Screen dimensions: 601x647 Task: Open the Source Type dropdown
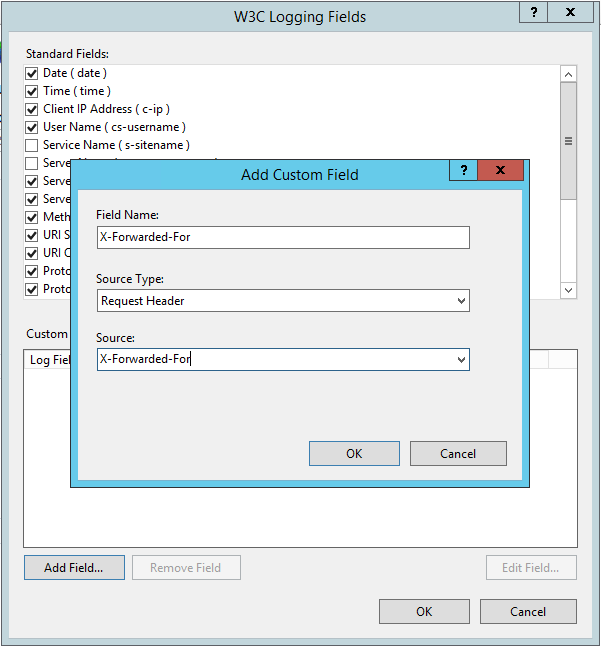(460, 300)
